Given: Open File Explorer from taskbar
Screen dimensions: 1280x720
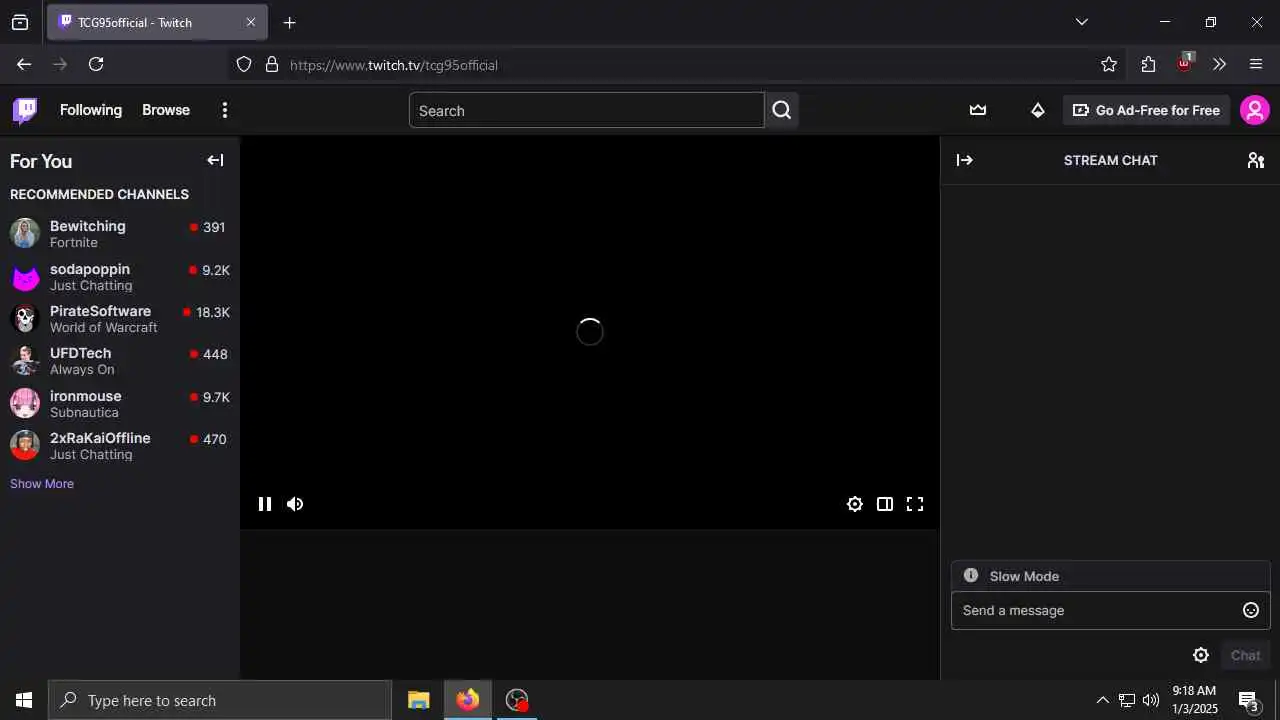Looking at the screenshot, I should click(419, 700).
